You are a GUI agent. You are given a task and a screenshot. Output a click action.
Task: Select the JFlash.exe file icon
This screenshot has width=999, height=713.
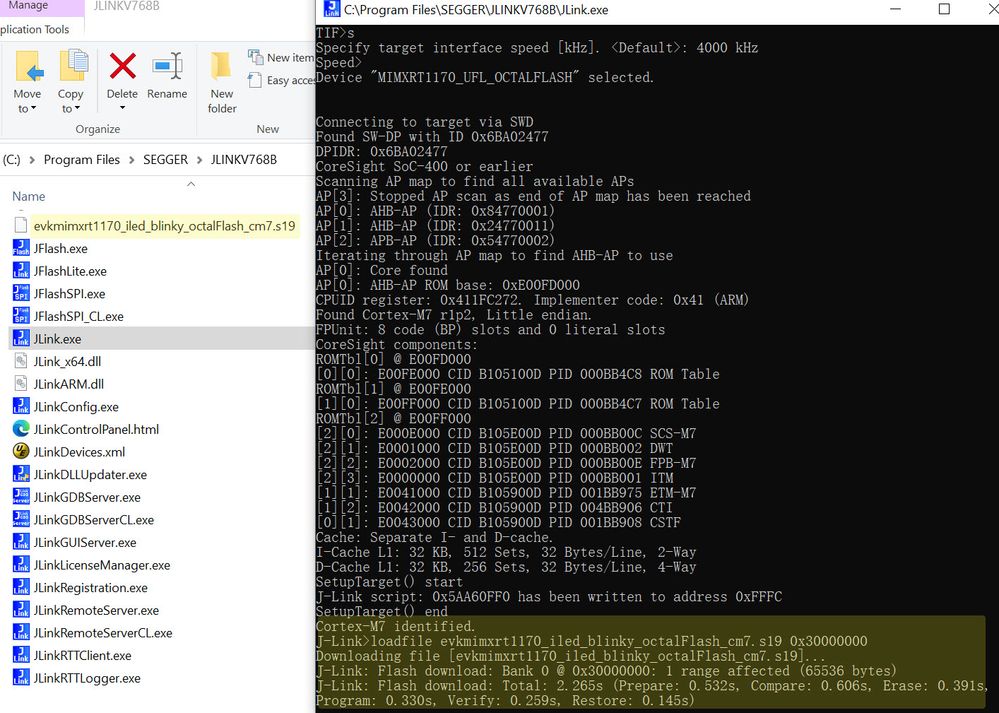tap(21, 248)
